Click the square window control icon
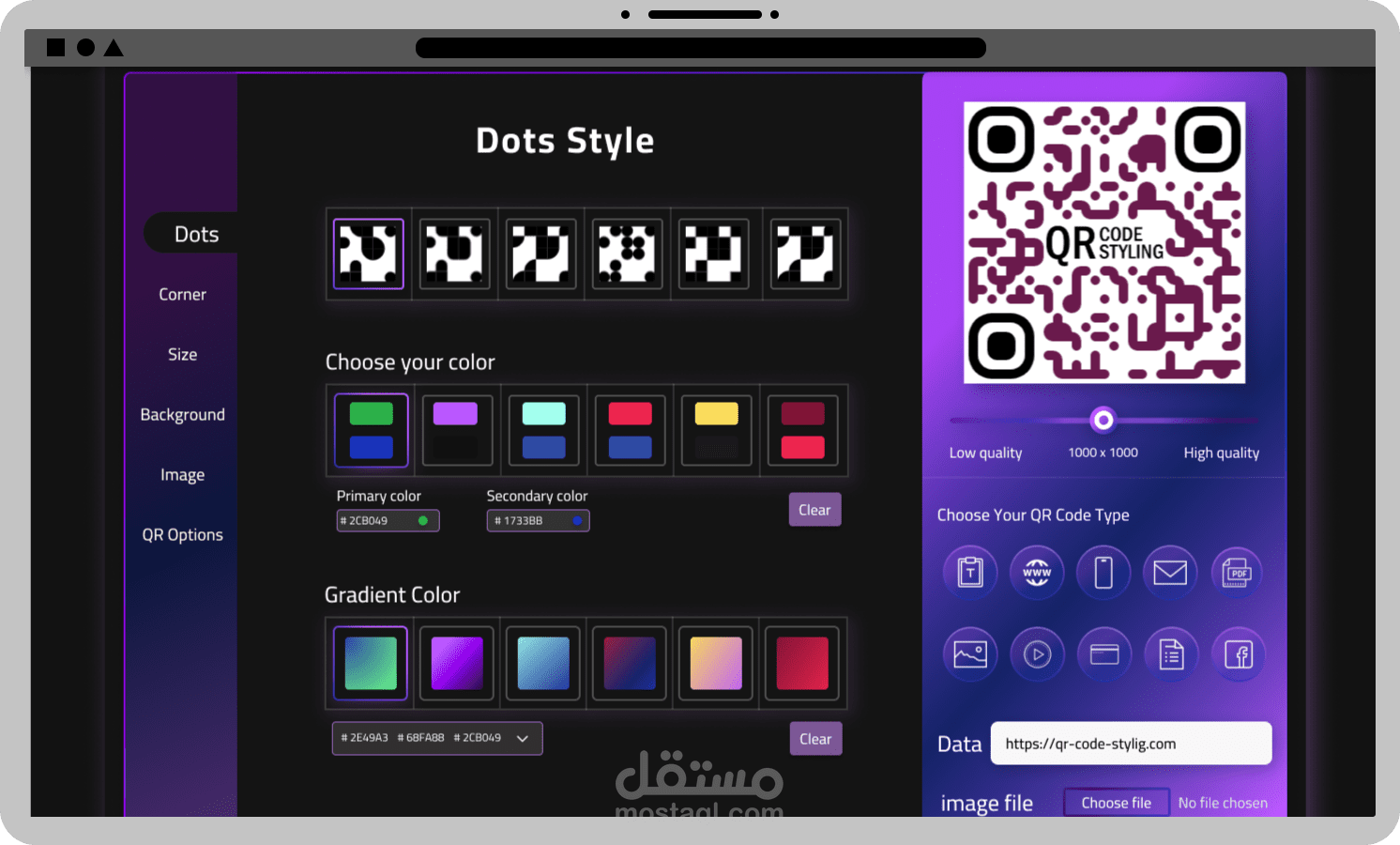 pos(56,47)
